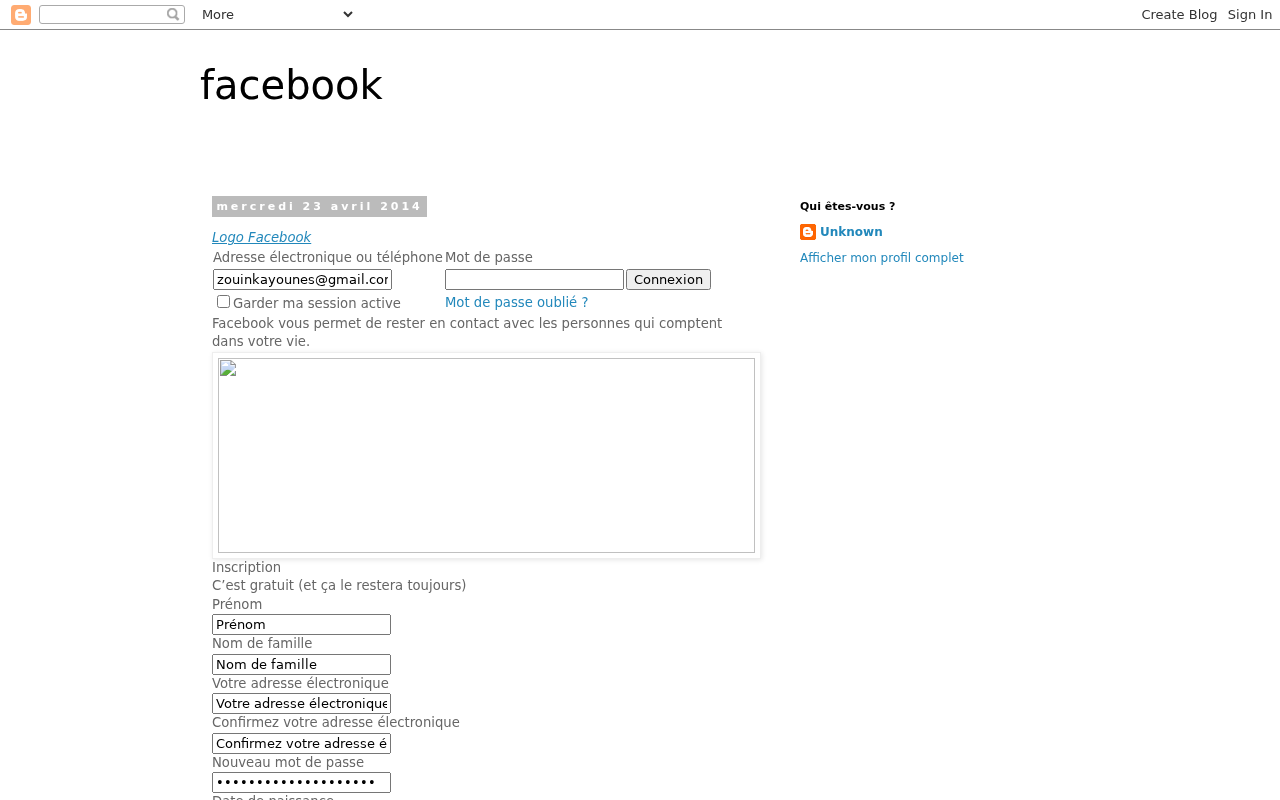The width and height of the screenshot is (1280, 800).
Task: Open the Create Blog link
Action: 1179,14
